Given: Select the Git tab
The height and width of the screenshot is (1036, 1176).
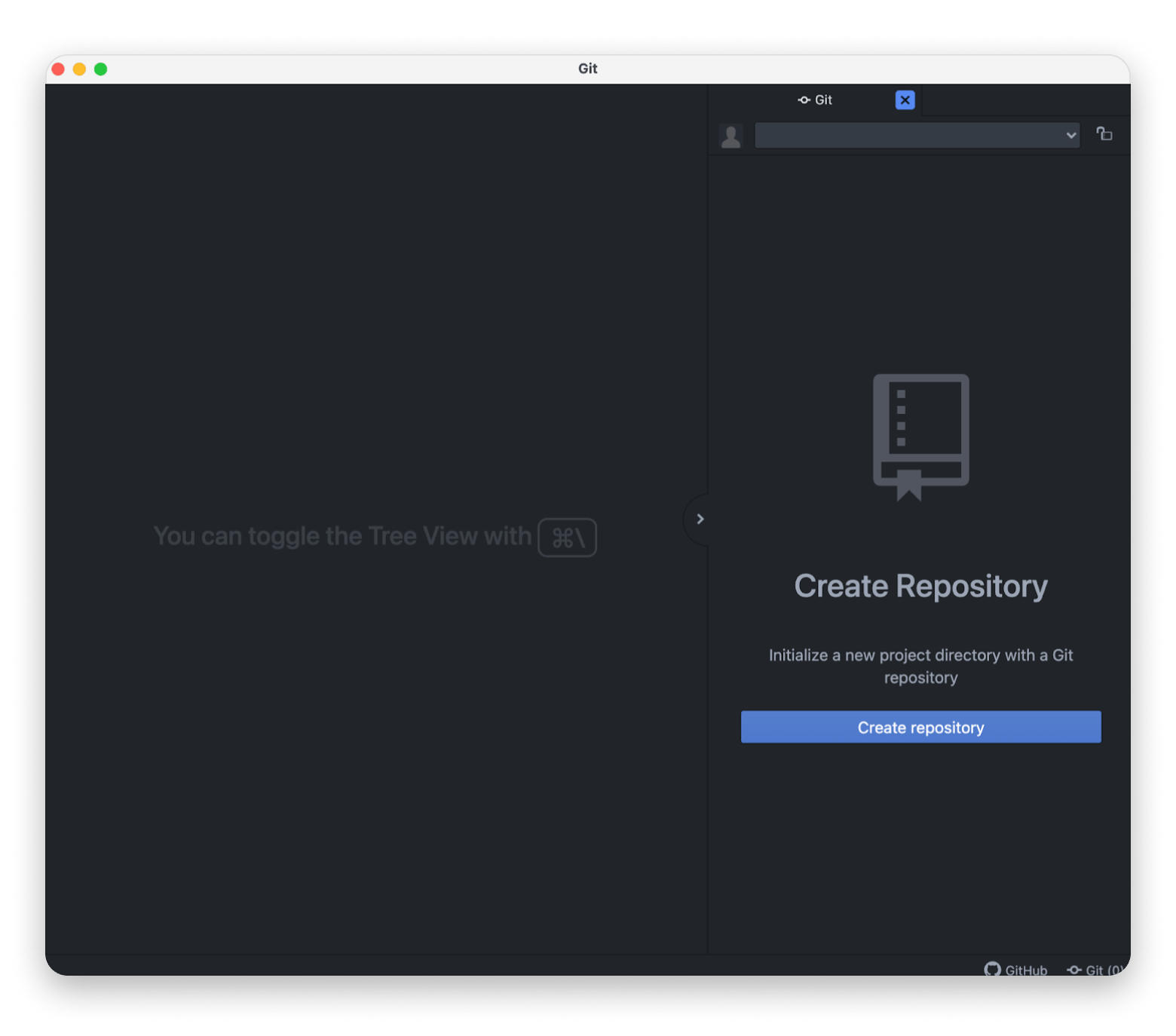Looking at the screenshot, I should pos(815,100).
